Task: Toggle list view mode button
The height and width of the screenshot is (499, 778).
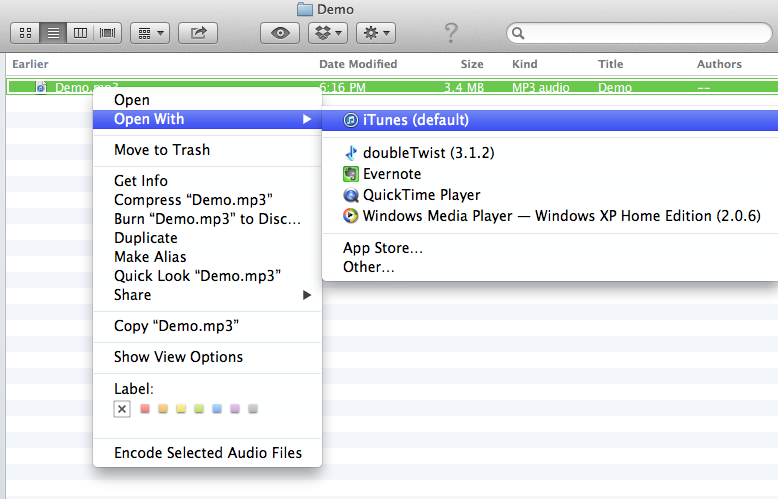Action: [53, 33]
